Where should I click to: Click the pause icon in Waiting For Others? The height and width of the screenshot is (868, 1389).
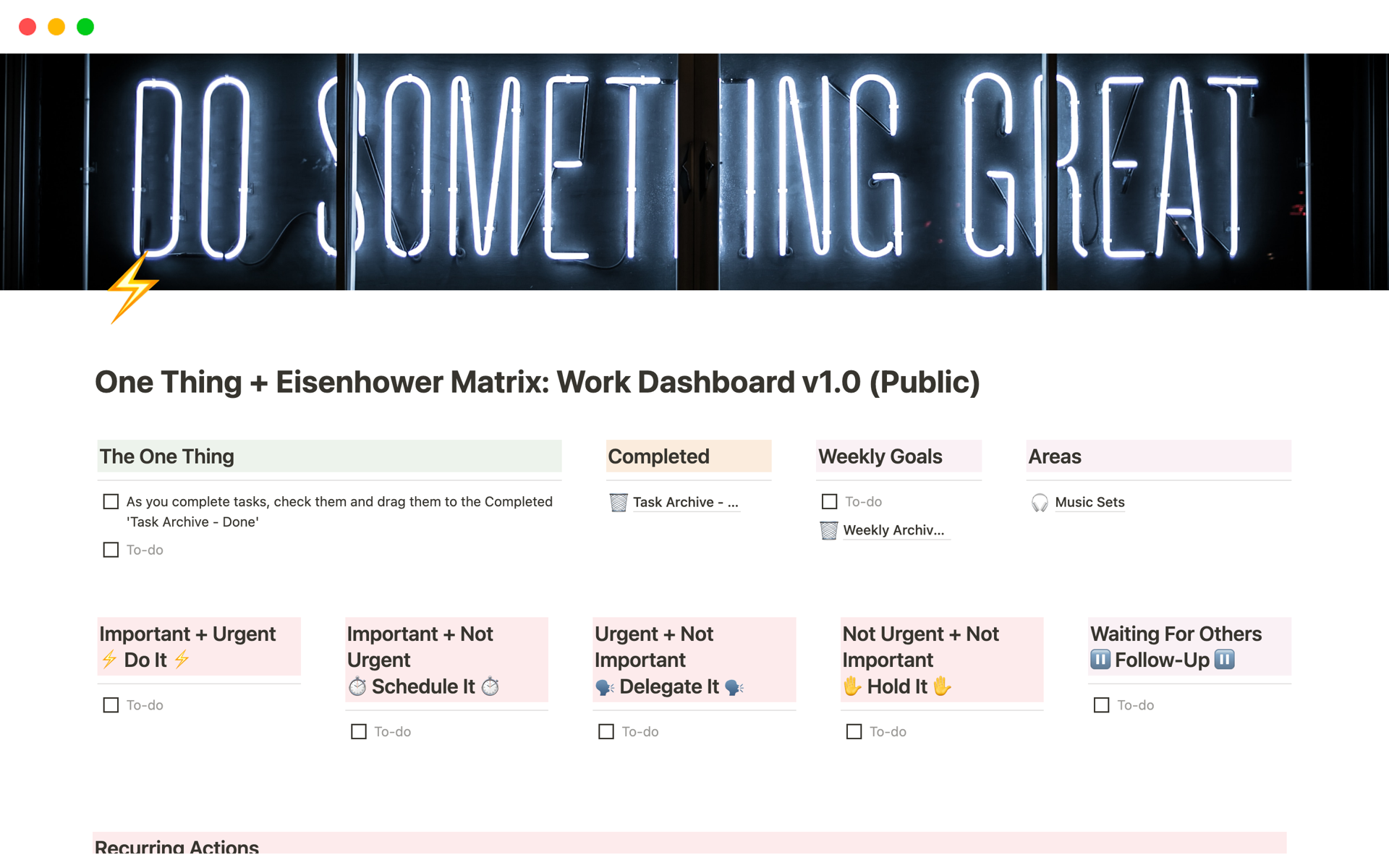point(1100,659)
